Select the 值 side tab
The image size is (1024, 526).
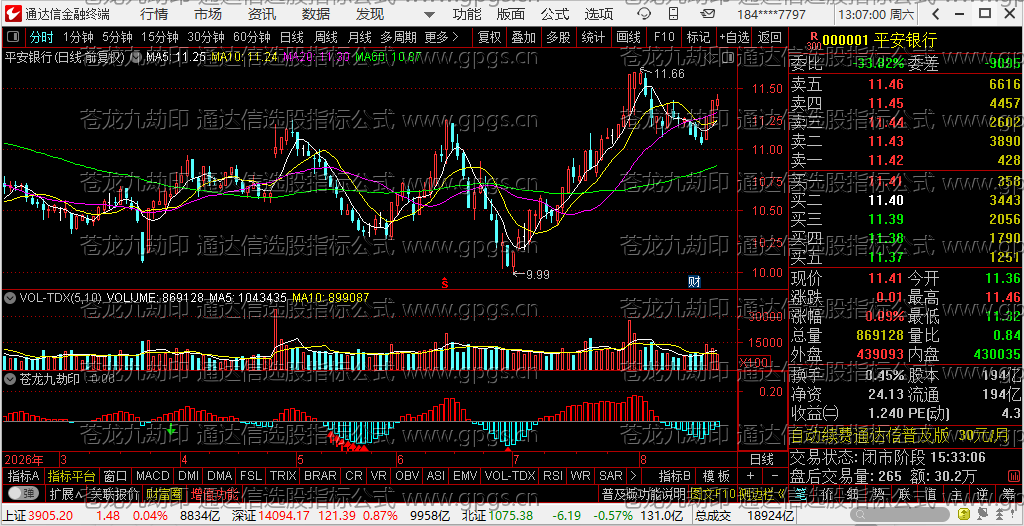(x=929, y=493)
